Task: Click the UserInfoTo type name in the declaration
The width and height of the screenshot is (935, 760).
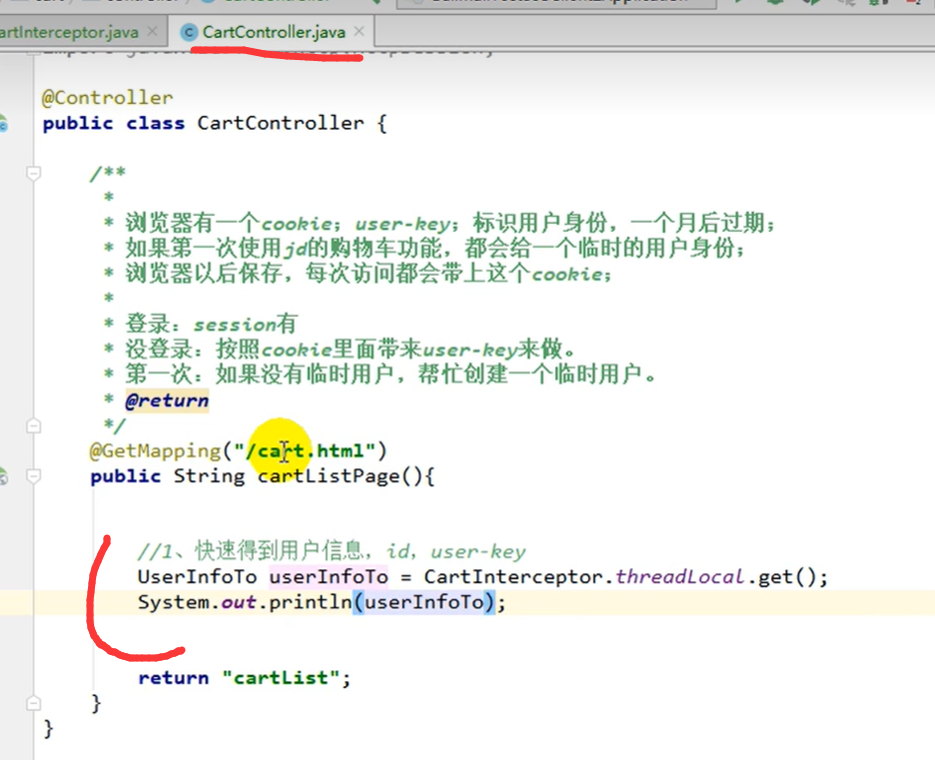Action: pyautogui.click(x=197, y=577)
